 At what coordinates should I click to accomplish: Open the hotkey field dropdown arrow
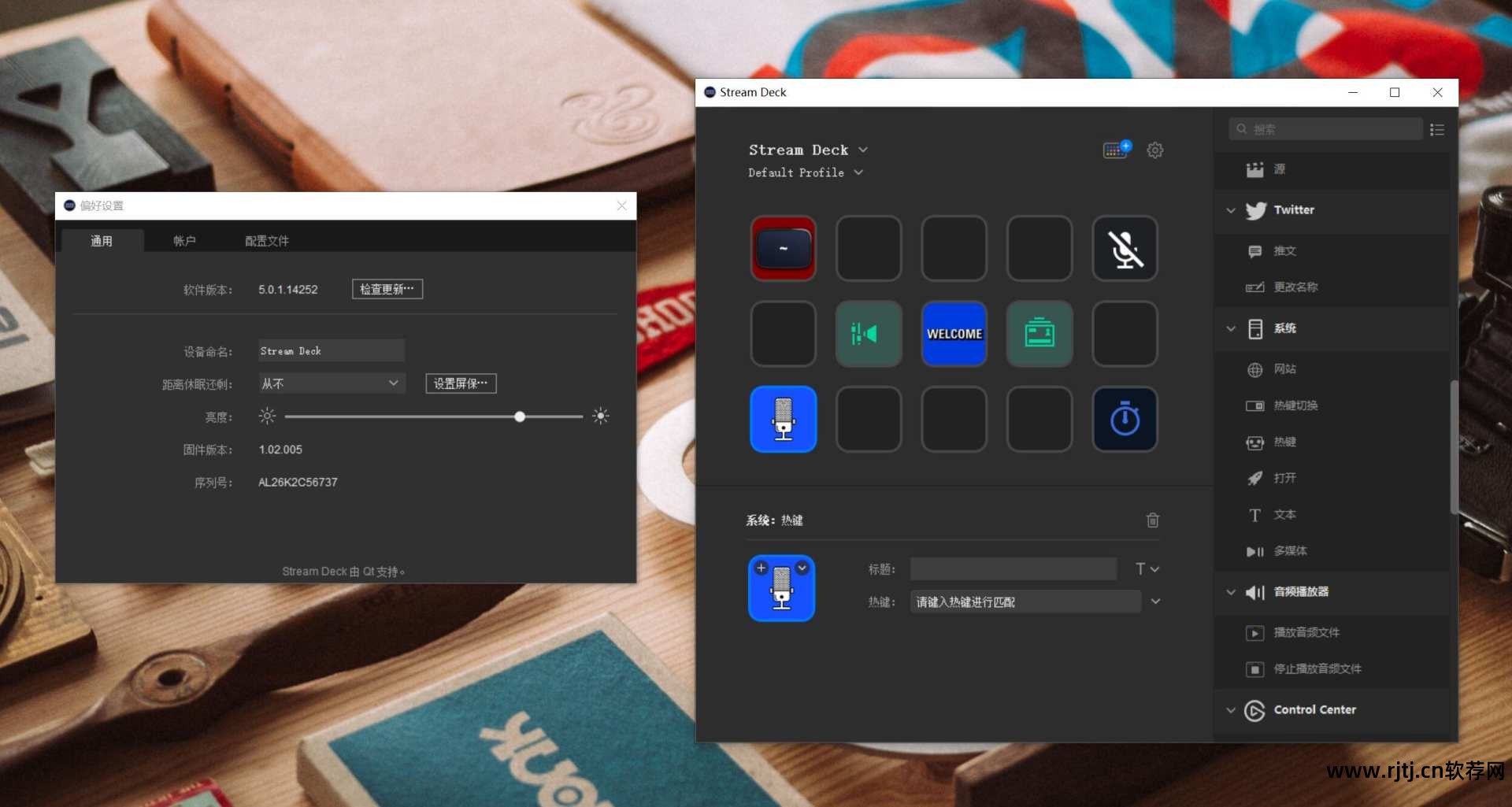1155,602
